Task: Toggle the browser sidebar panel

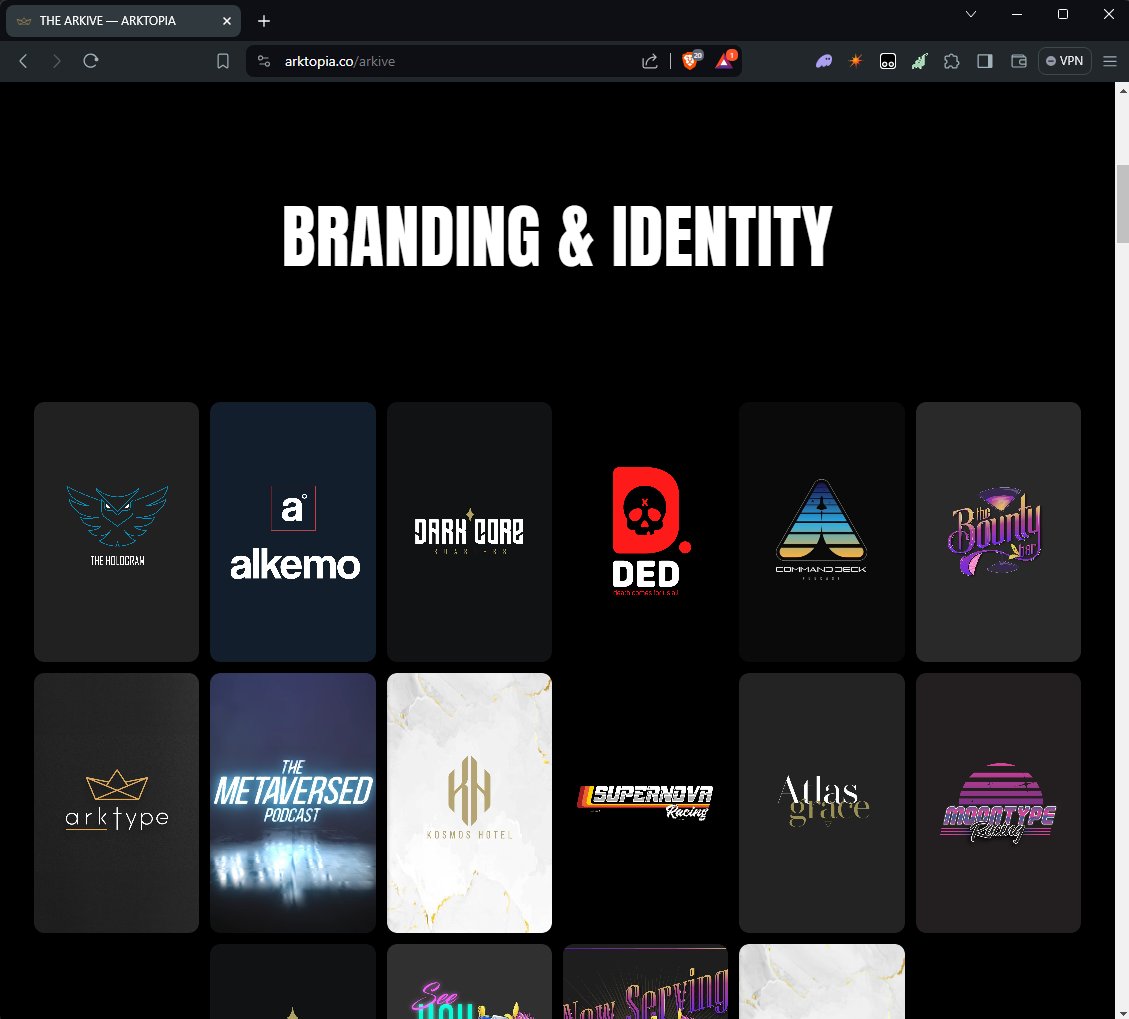Action: 985,61
